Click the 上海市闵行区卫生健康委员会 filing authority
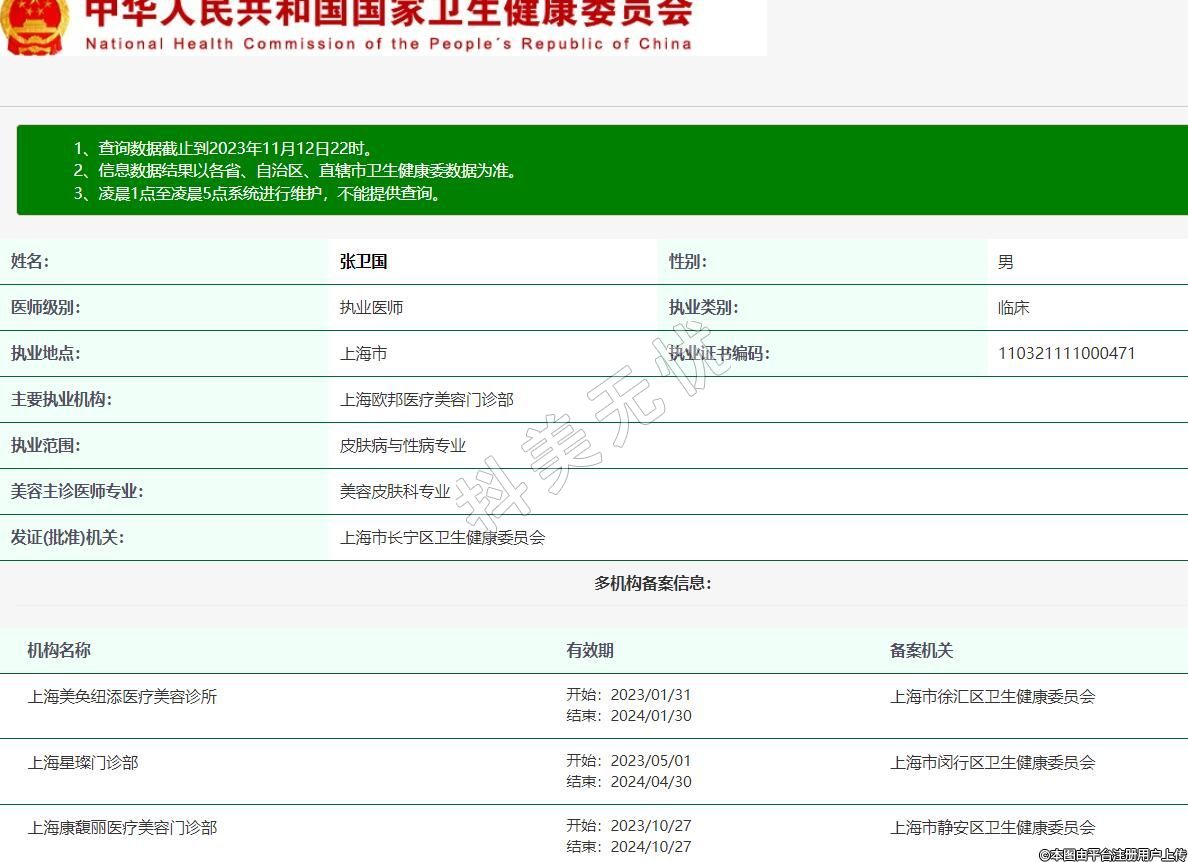Screen dimensions: 1188x862 (x=992, y=763)
